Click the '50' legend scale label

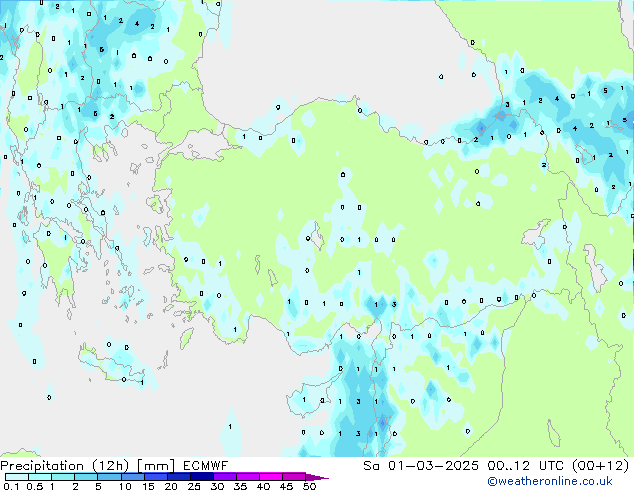309,486
